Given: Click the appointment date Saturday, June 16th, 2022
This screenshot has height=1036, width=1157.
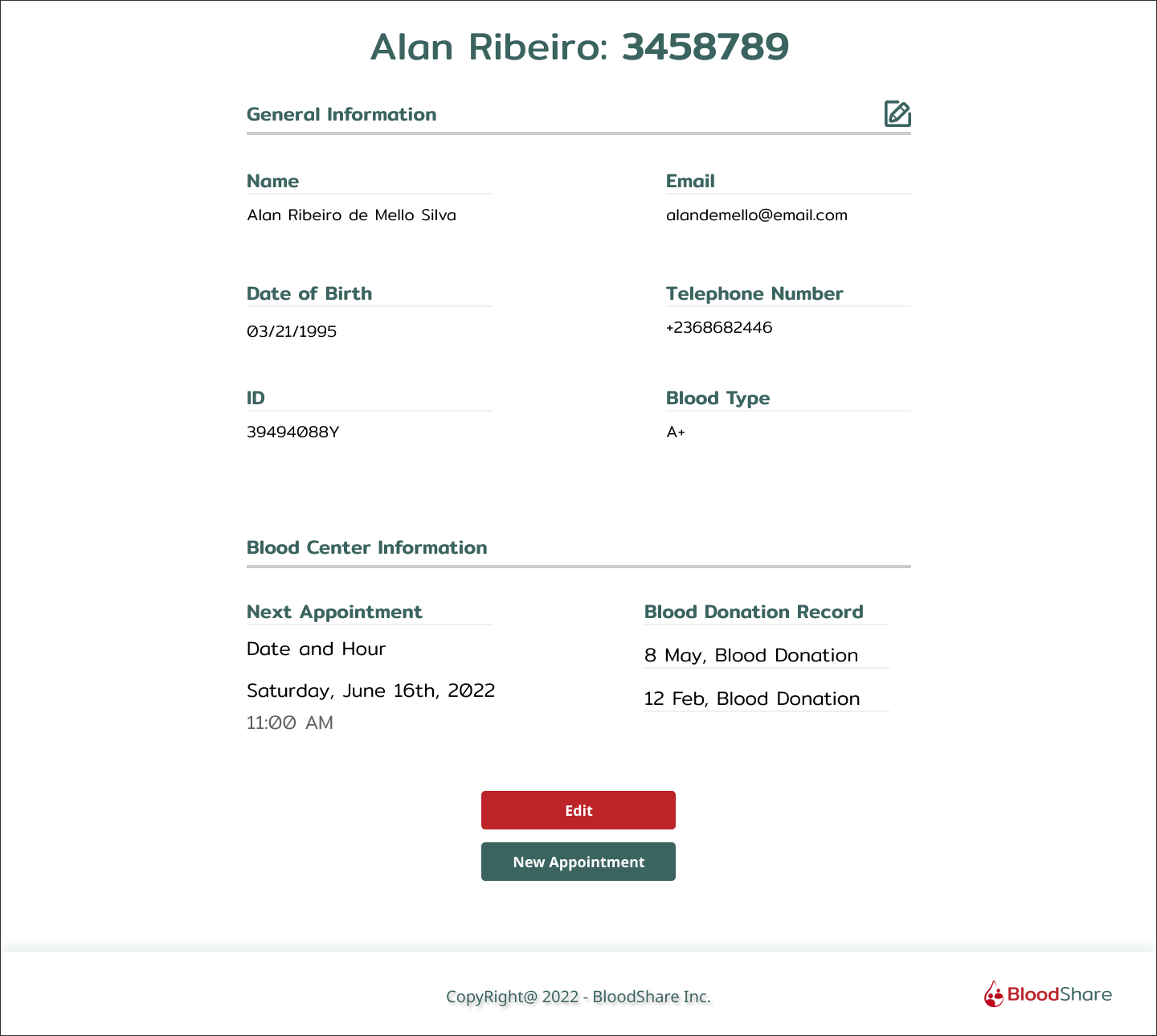Looking at the screenshot, I should click(370, 691).
